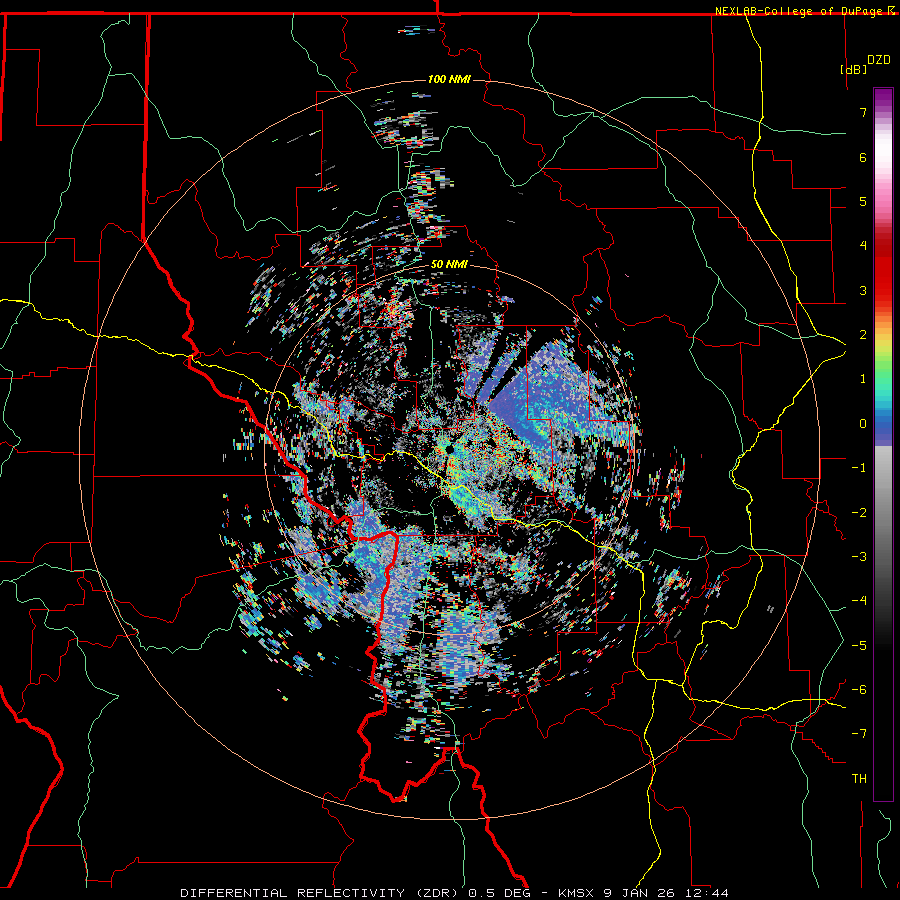Viewport: 900px width, 900px height.
Task: Click the Differential Reflectivity product title caption
Action: pyautogui.click(x=454, y=893)
